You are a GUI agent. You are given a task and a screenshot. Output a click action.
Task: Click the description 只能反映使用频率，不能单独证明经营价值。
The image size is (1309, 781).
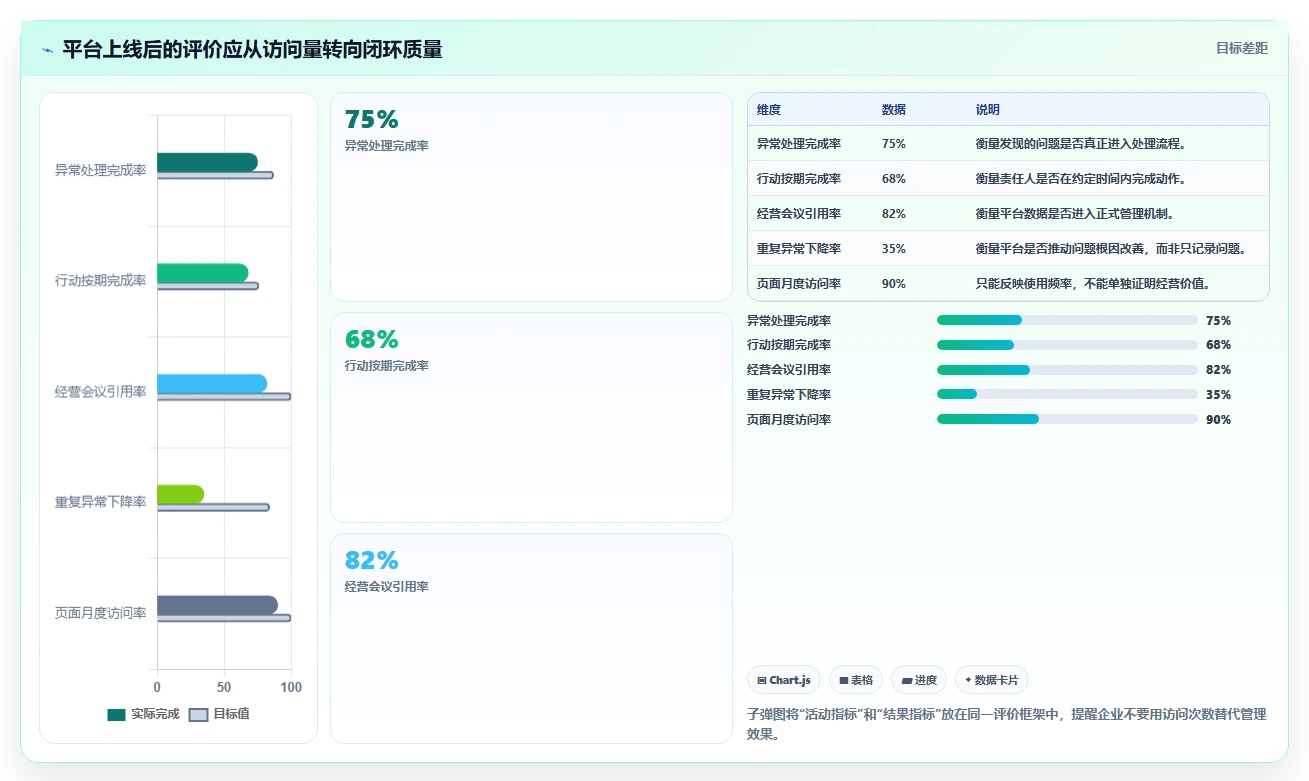(x=1094, y=284)
